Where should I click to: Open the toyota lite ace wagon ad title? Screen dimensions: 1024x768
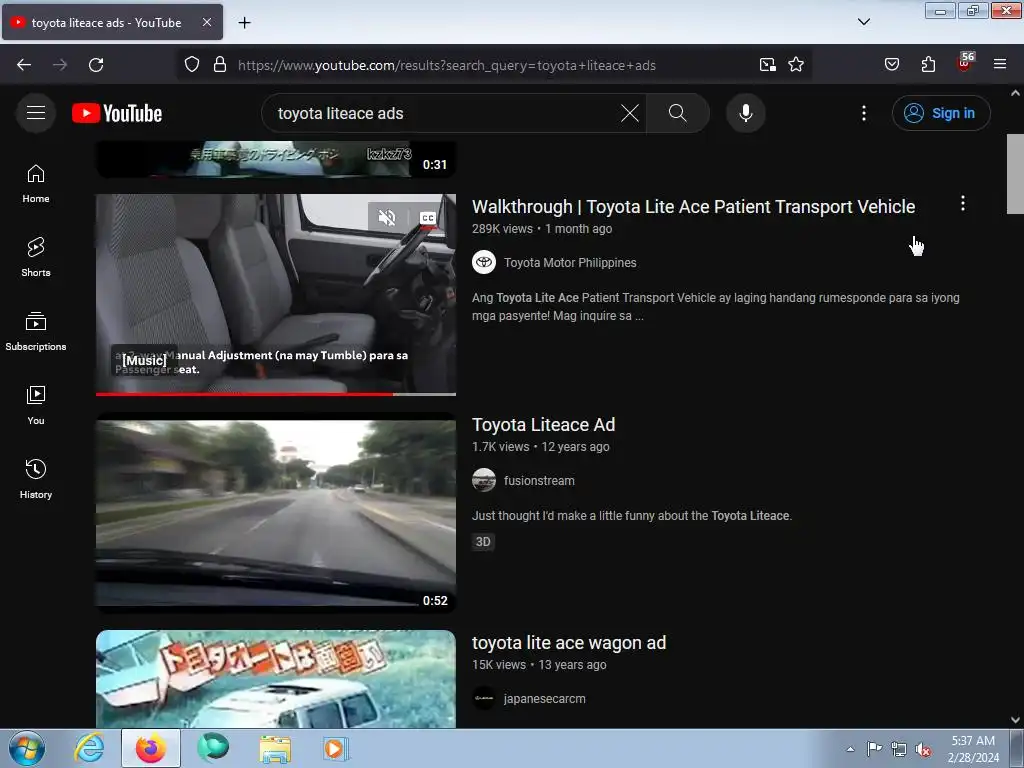[569, 643]
